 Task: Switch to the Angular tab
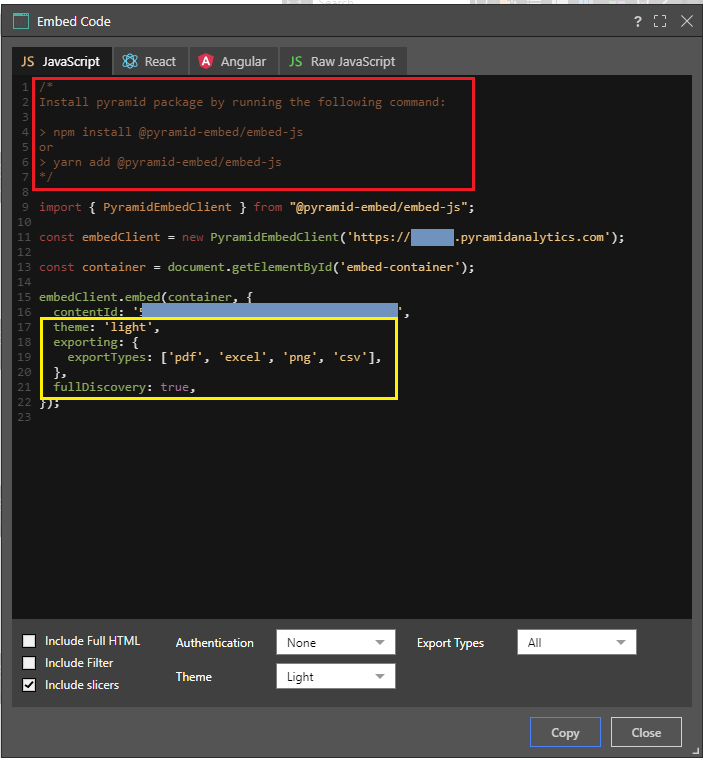(234, 61)
